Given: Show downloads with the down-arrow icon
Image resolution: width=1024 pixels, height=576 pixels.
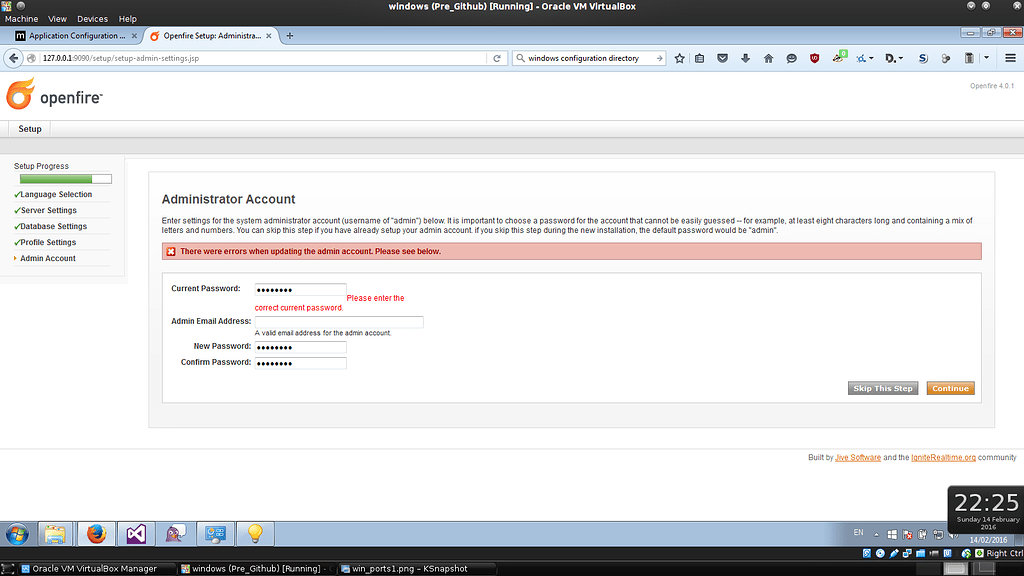Looking at the screenshot, I should point(745,58).
